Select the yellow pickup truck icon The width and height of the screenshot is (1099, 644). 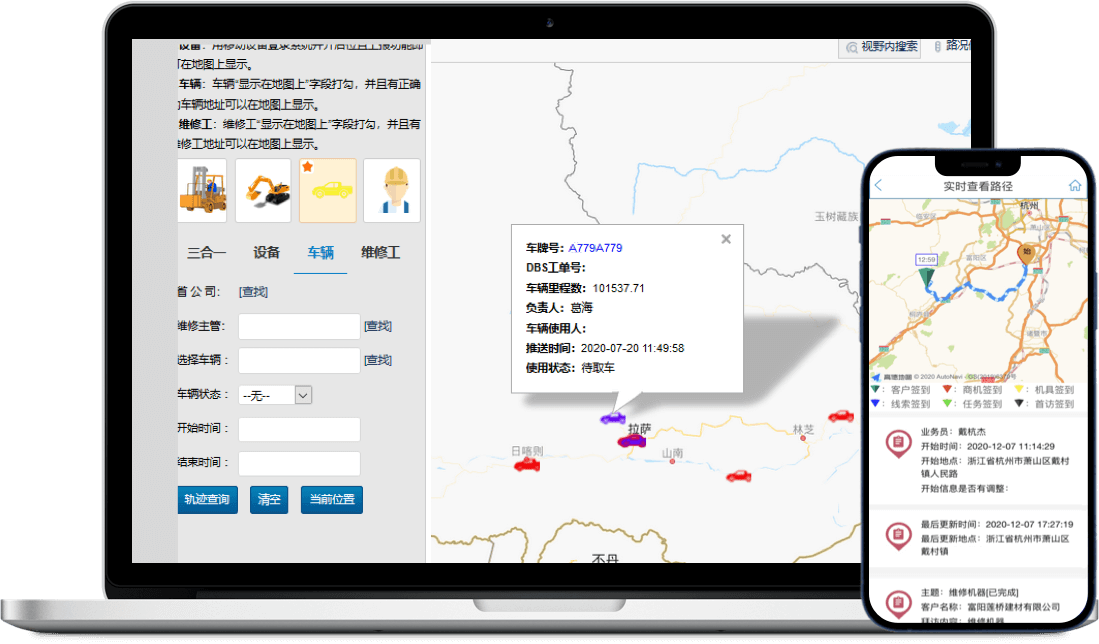328,190
